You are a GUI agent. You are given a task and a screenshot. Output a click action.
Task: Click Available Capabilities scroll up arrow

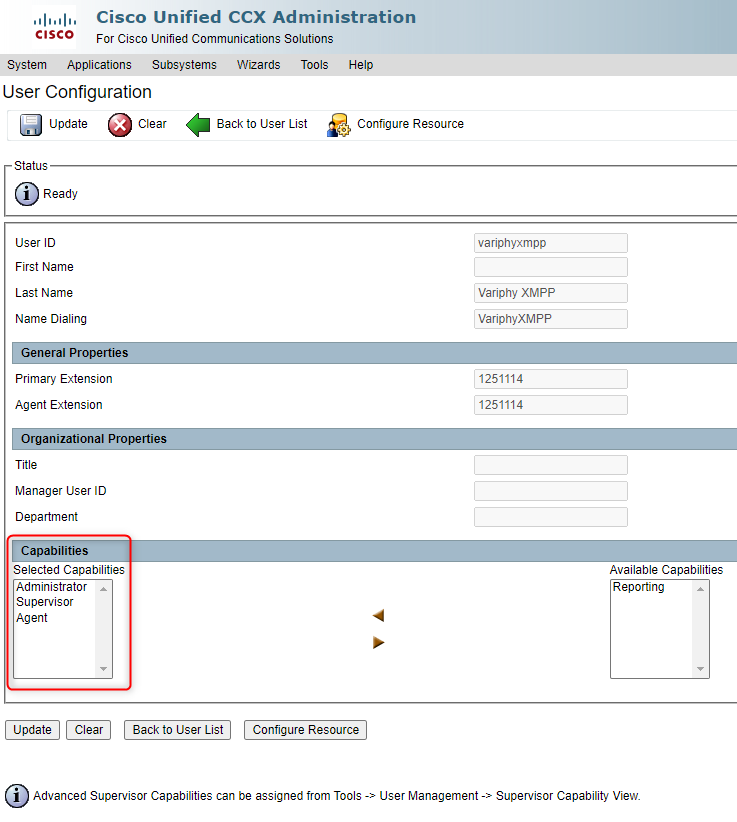tap(700, 589)
